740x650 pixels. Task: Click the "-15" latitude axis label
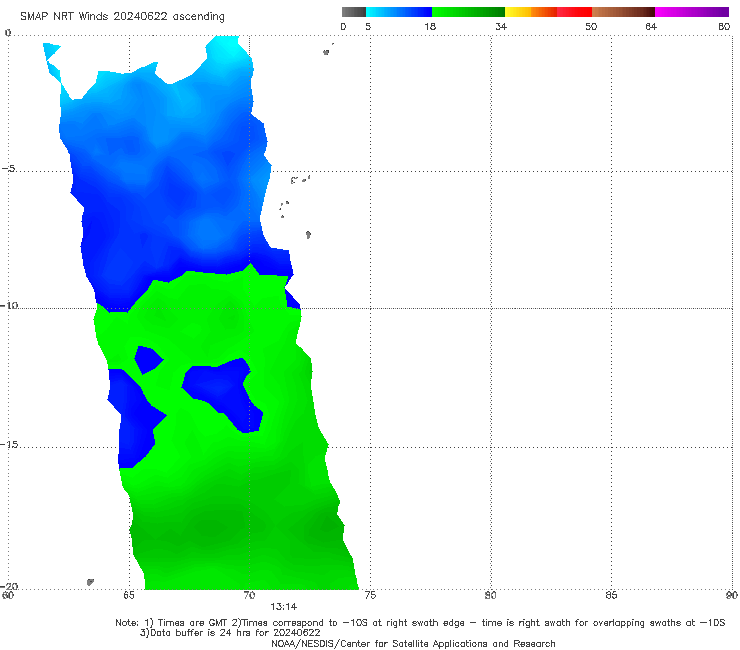(9, 444)
